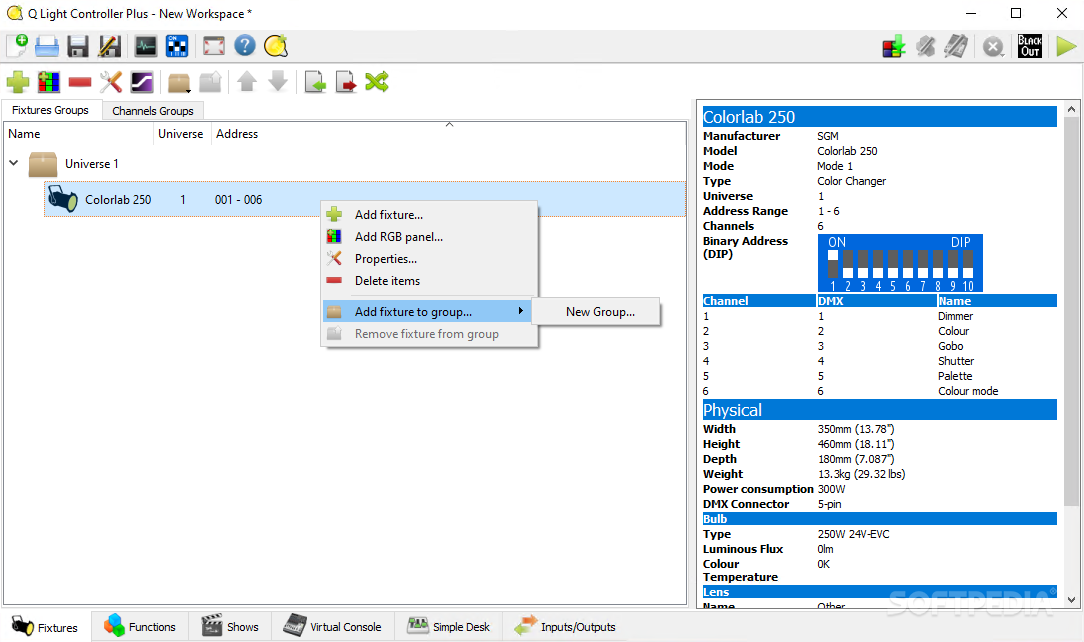Open the help question mark icon
This screenshot has width=1084, height=642.
pyautogui.click(x=245, y=46)
